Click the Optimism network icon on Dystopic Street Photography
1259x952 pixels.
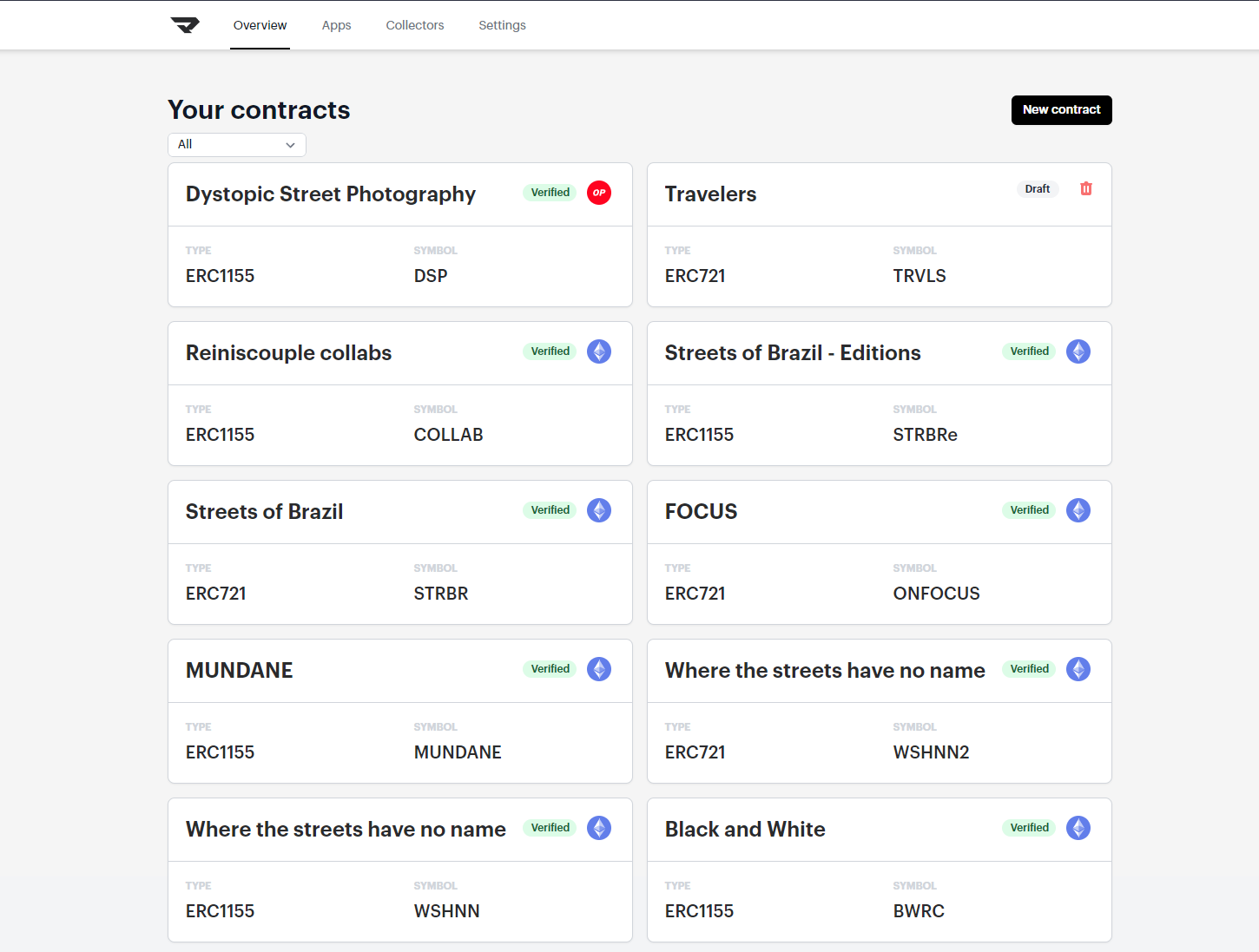pyautogui.click(x=599, y=193)
